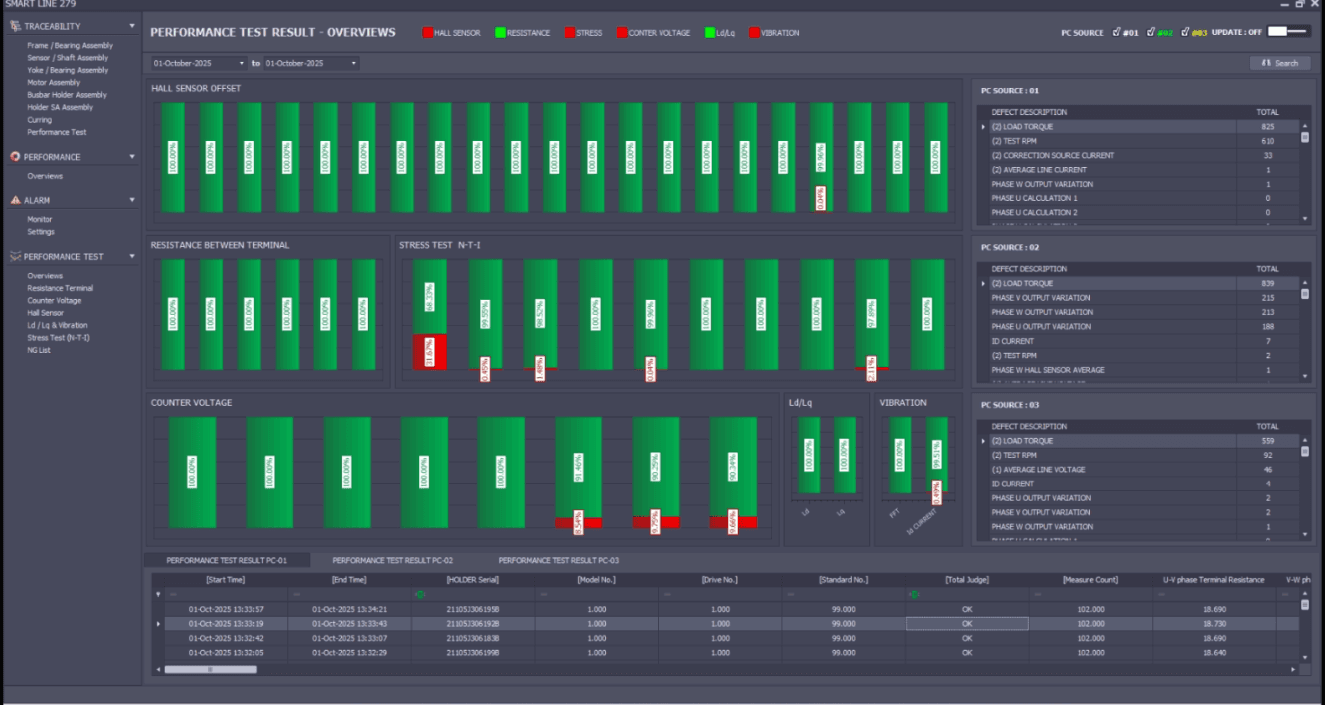Click the binoculars icon on Search button

(1266, 63)
